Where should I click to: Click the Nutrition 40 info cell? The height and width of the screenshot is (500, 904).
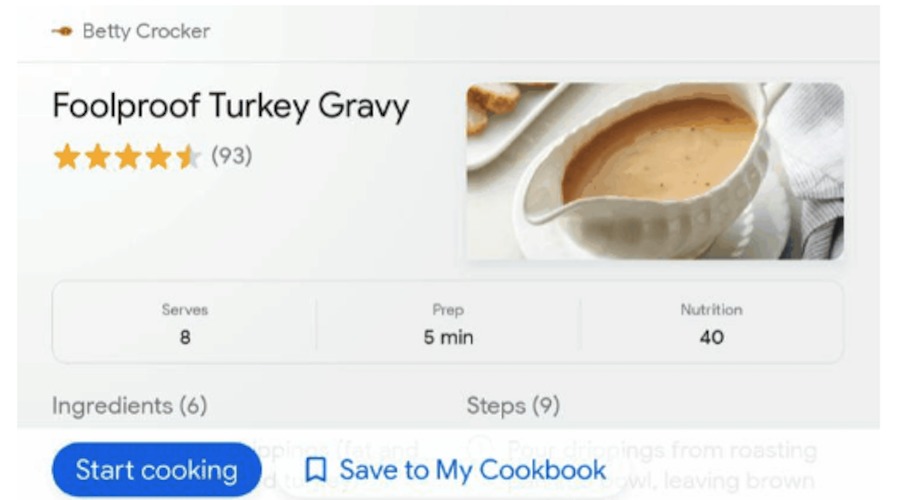pyautogui.click(x=711, y=324)
